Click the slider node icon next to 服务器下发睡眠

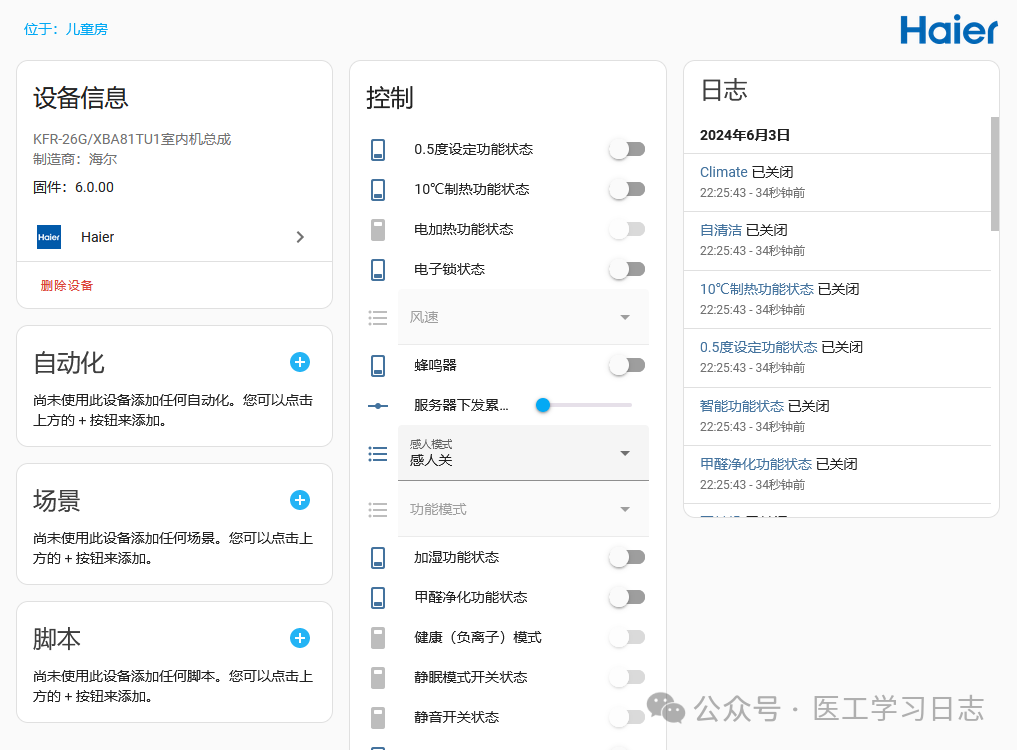377,405
